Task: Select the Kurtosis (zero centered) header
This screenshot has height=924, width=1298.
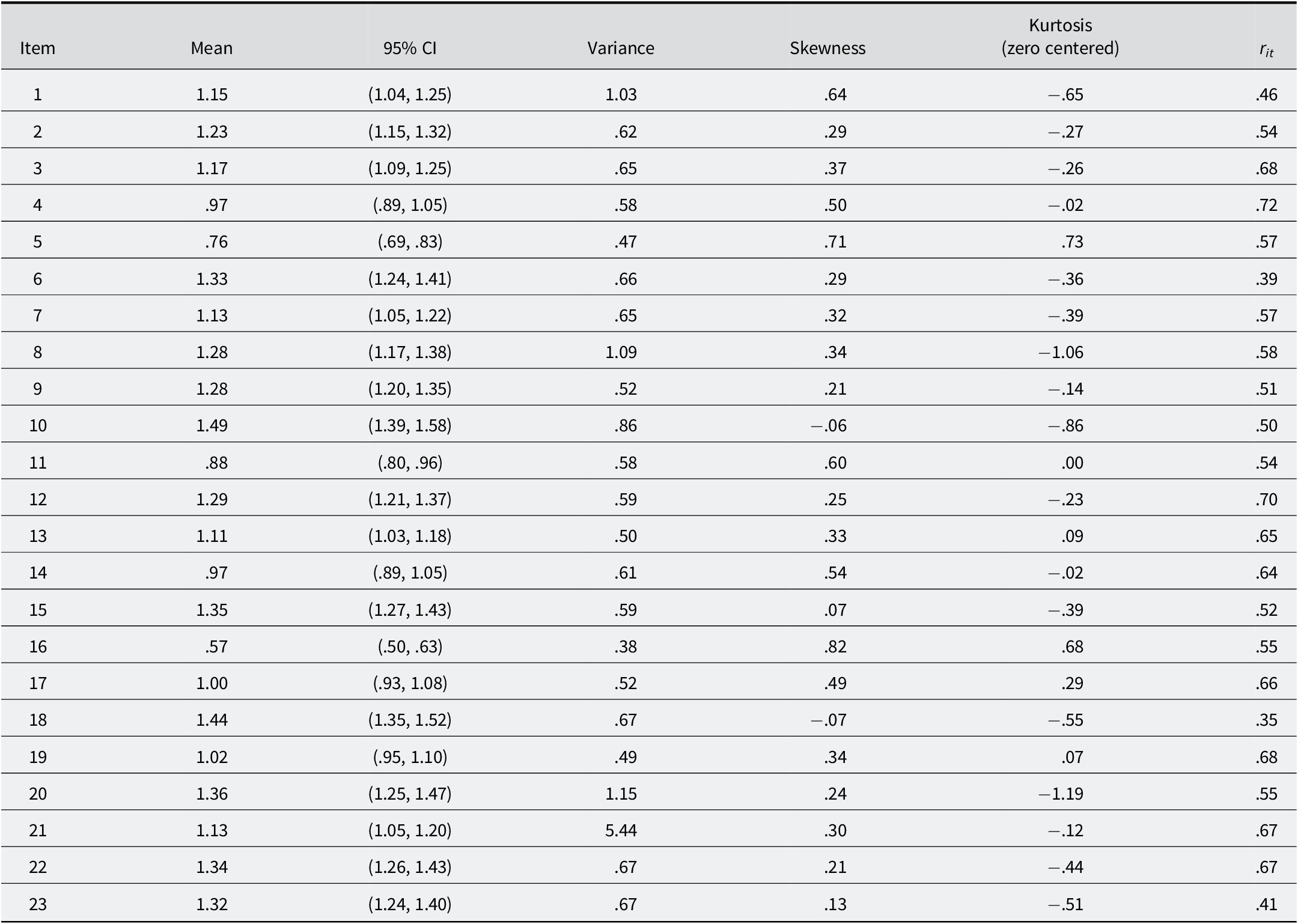Action: (1060, 37)
